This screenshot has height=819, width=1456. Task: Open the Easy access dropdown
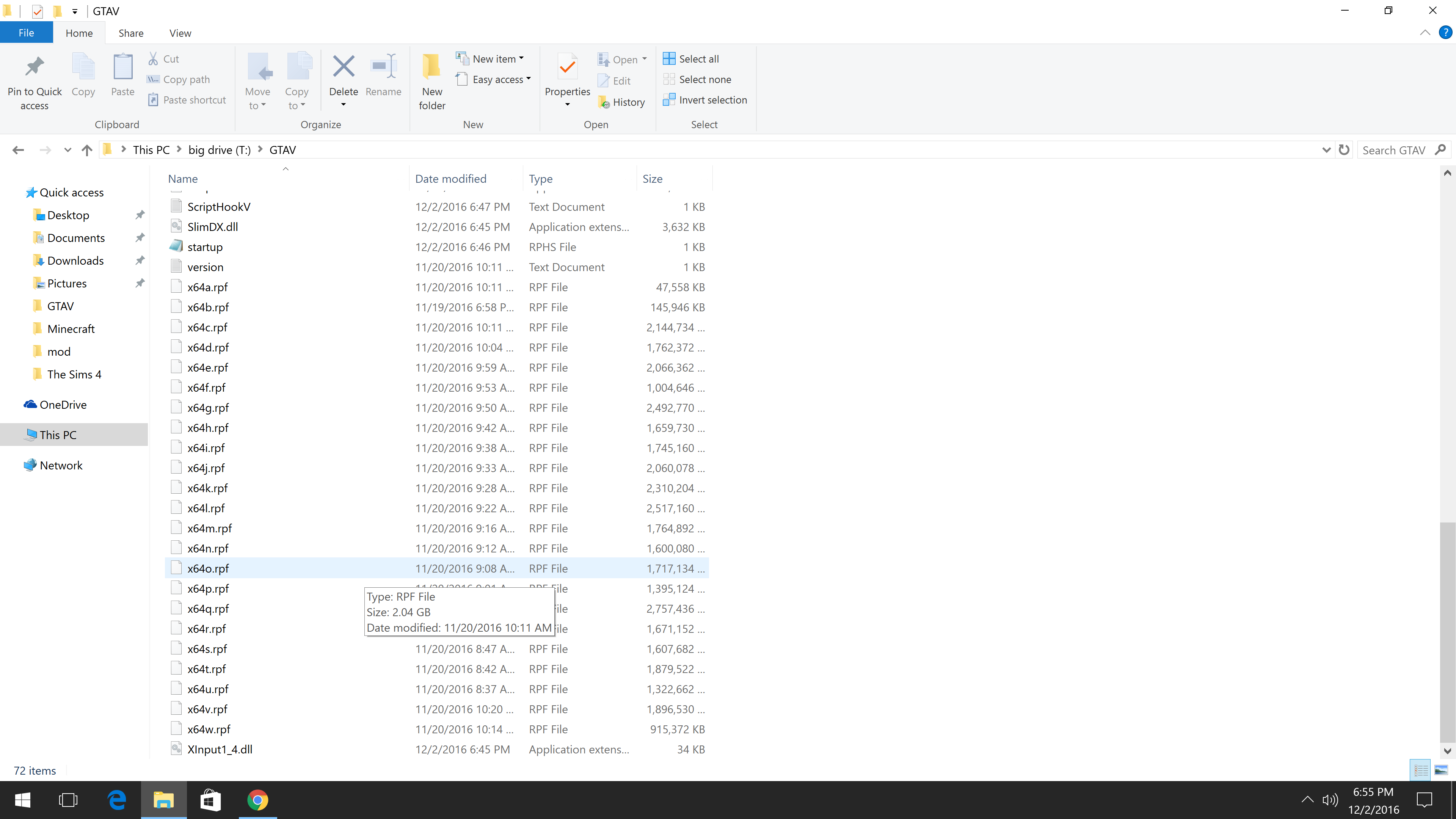pyautogui.click(x=528, y=79)
